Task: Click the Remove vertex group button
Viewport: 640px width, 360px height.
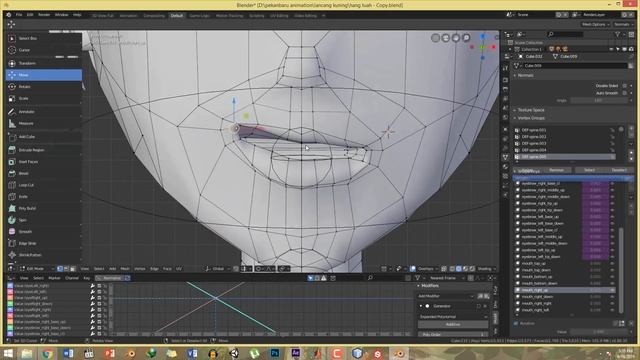Action: click(x=556, y=170)
